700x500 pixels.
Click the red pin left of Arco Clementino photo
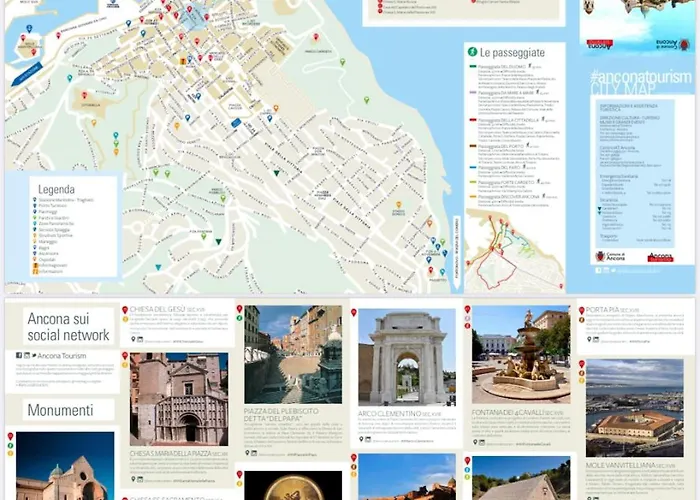point(354,312)
